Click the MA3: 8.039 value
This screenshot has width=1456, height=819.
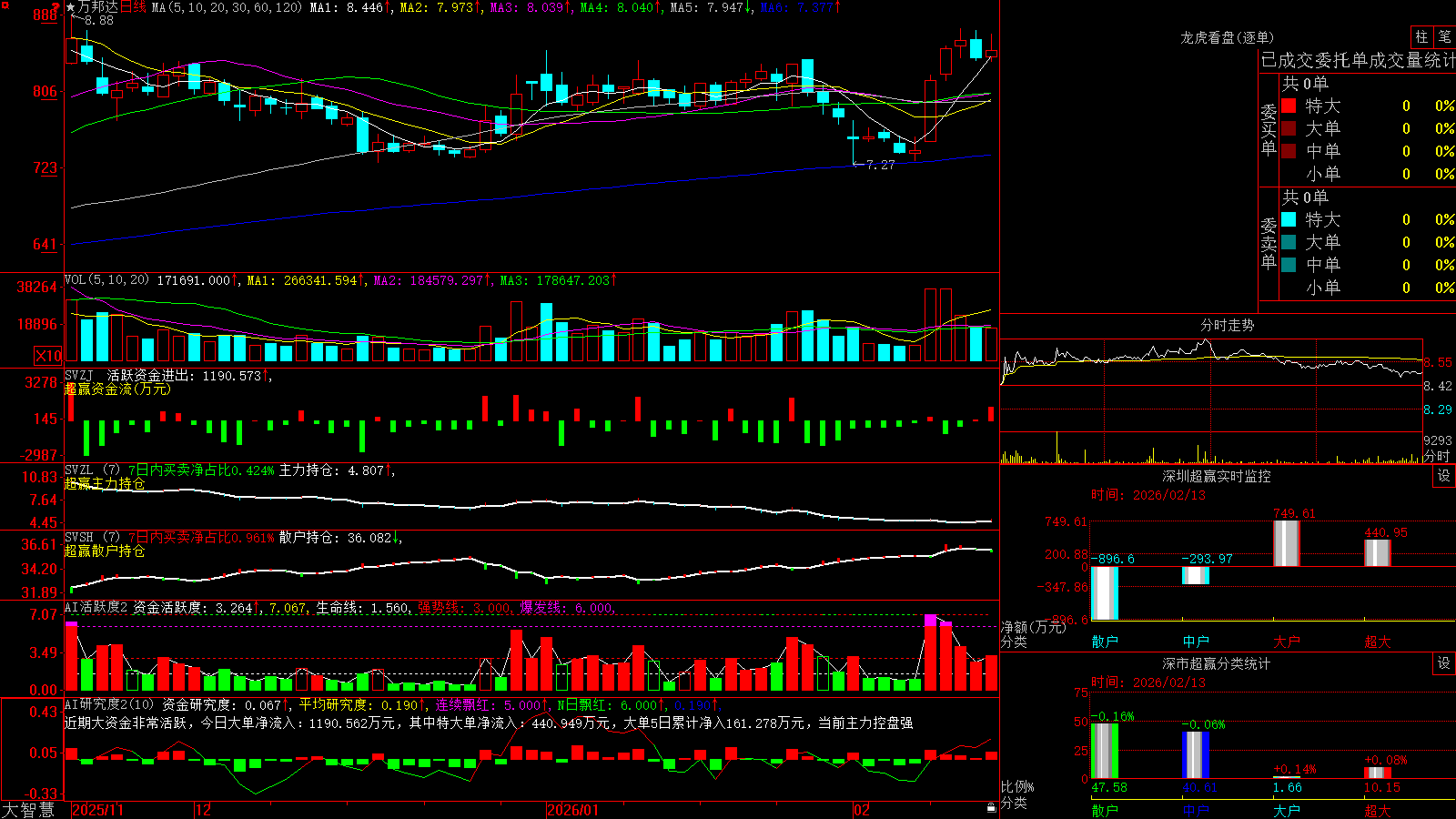(531, 7)
